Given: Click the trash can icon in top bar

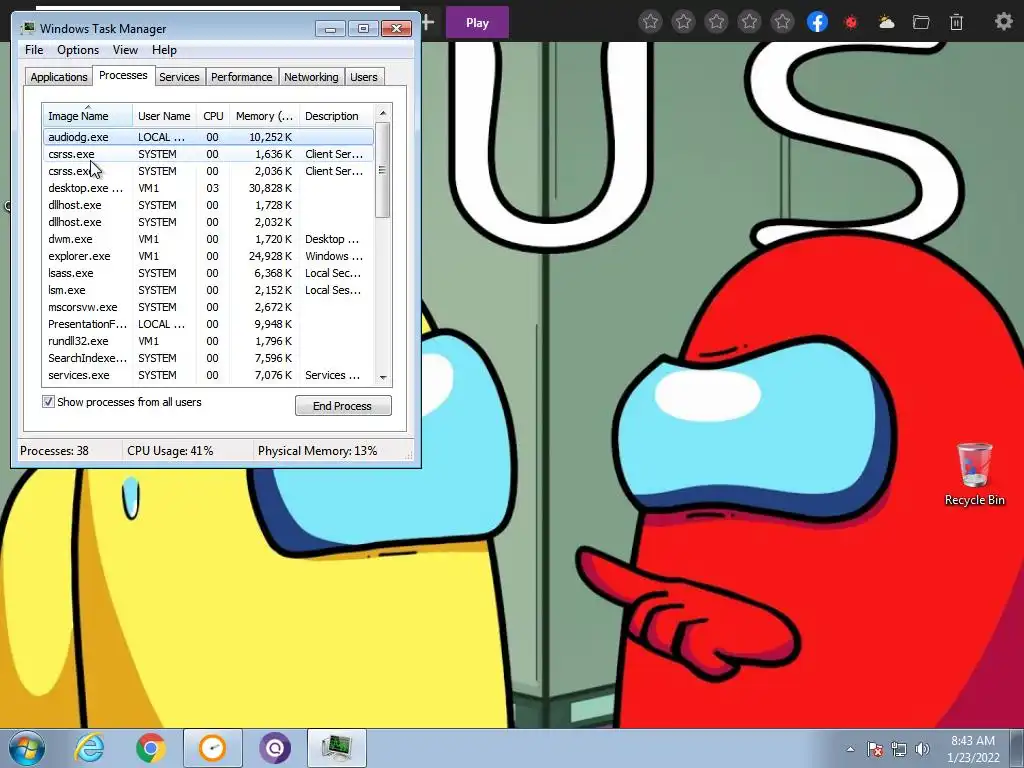Looking at the screenshot, I should pos(956,23).
